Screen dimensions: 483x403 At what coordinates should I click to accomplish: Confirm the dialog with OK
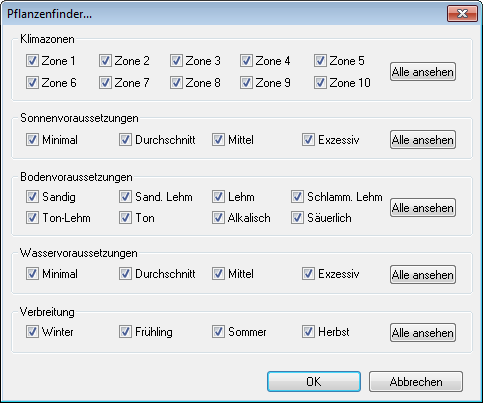coord(314,382)
